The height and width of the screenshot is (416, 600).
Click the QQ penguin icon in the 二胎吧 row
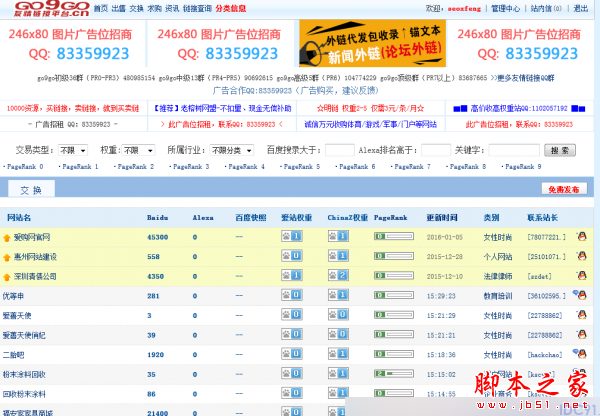(x=580, y=354)
